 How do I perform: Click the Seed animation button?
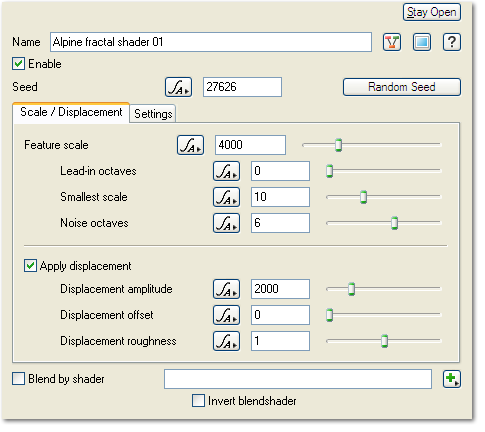pos(178,87)
